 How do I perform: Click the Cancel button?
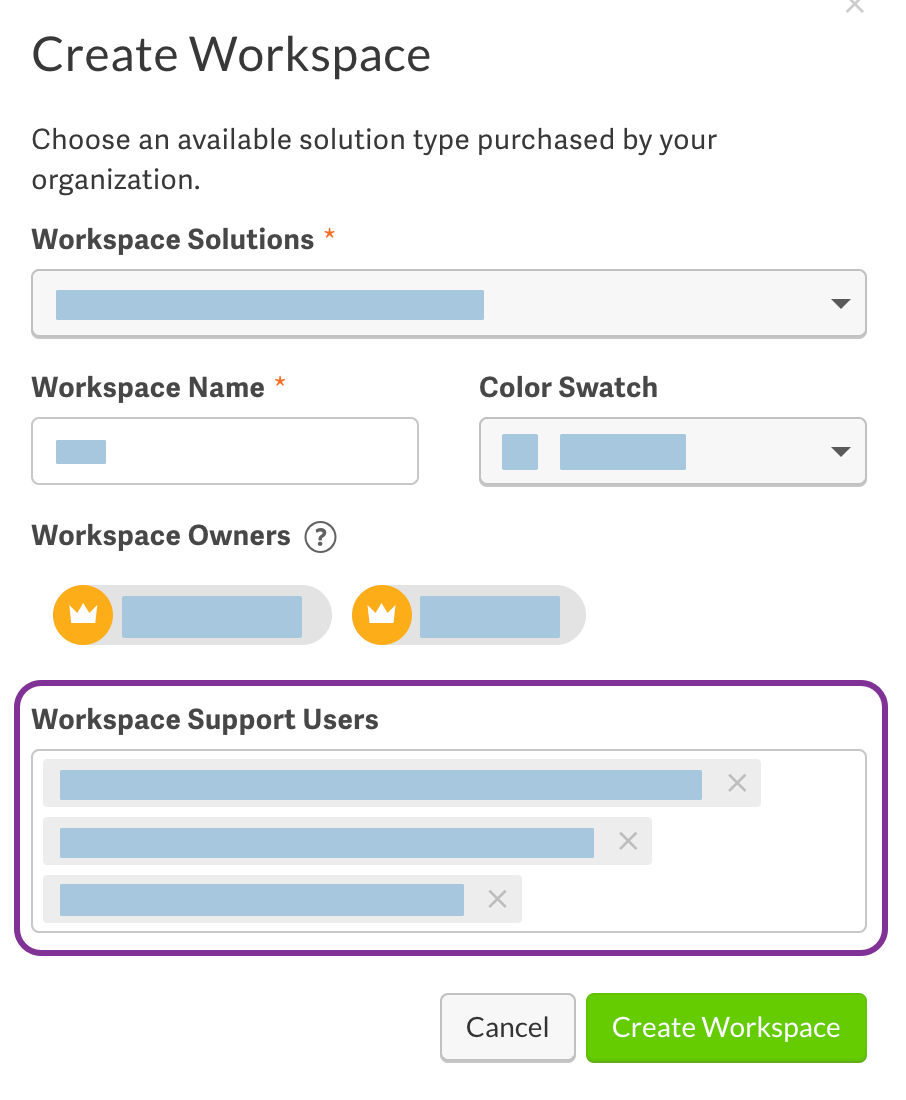coord(508,1027)
